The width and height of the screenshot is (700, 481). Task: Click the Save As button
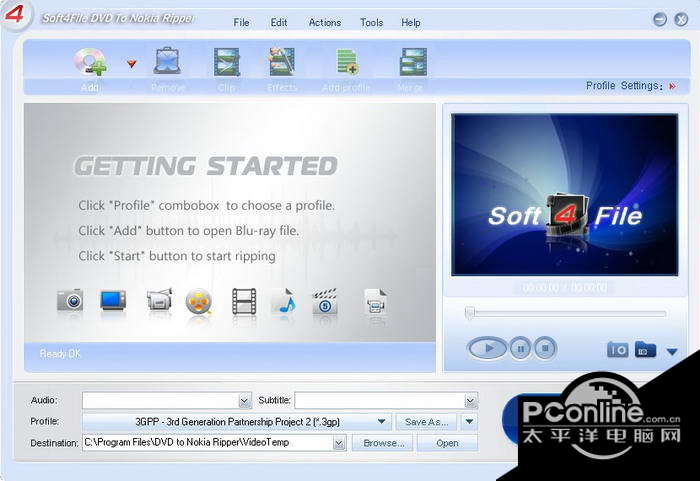426,422
